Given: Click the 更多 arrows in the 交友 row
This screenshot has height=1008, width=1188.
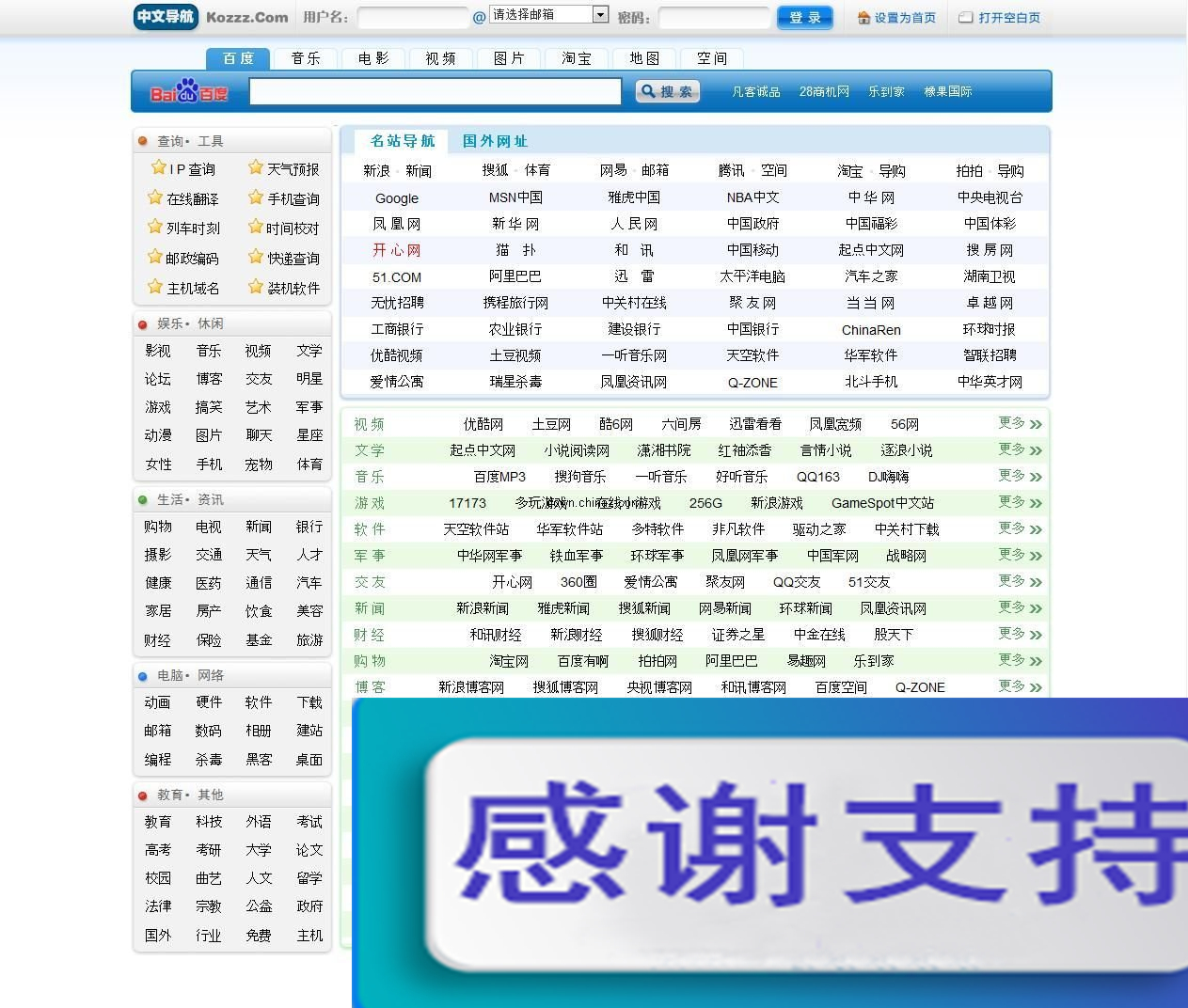Looking at the screenshot, I should pos(1036,582).
